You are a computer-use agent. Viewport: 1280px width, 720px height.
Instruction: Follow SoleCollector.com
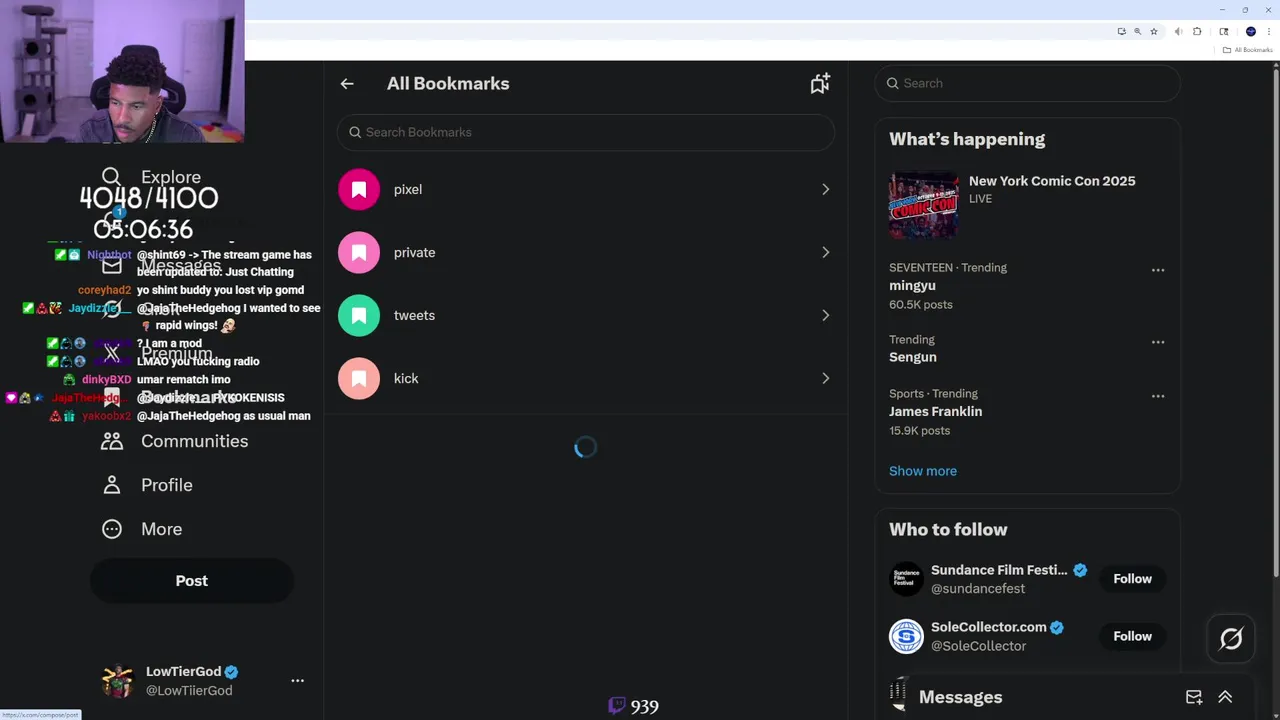1133,636
